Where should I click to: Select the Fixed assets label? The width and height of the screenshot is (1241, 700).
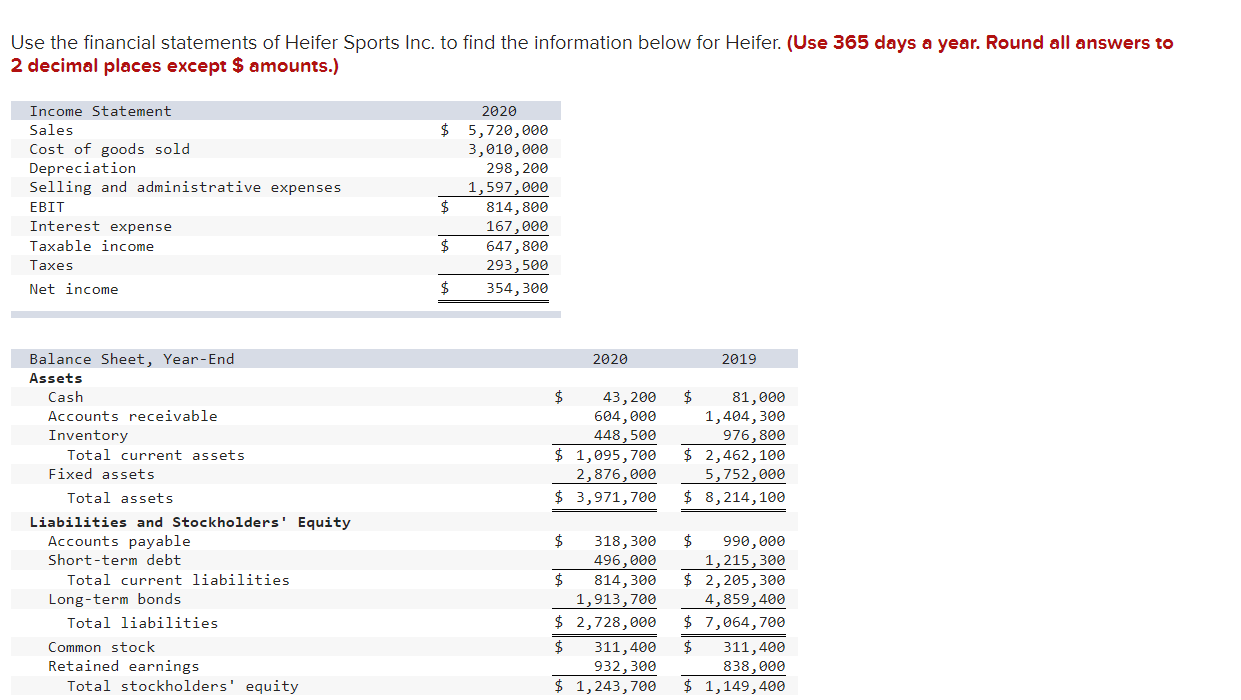[x=101, y=474]
